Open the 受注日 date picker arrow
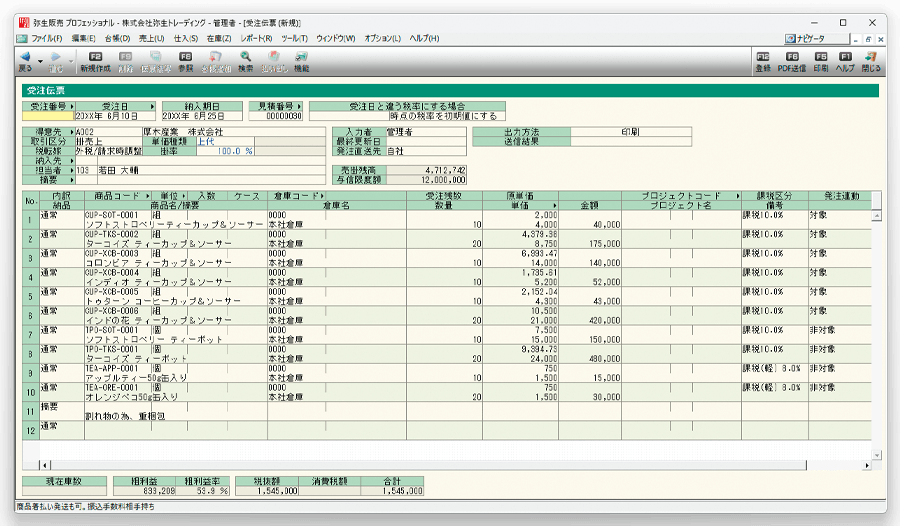The image size is (900, 526). (153, 106)
